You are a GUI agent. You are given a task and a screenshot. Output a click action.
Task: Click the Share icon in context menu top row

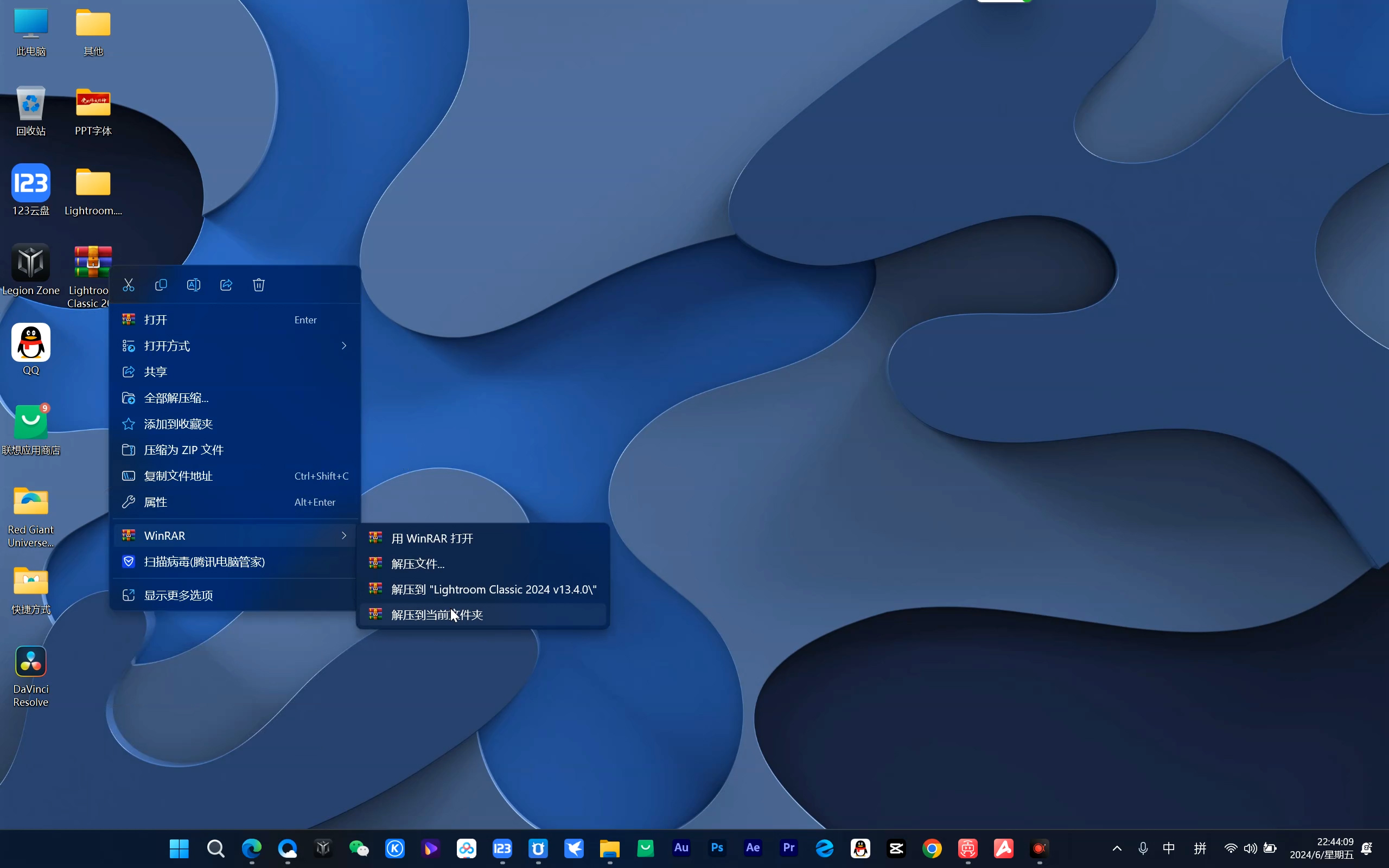226,285
